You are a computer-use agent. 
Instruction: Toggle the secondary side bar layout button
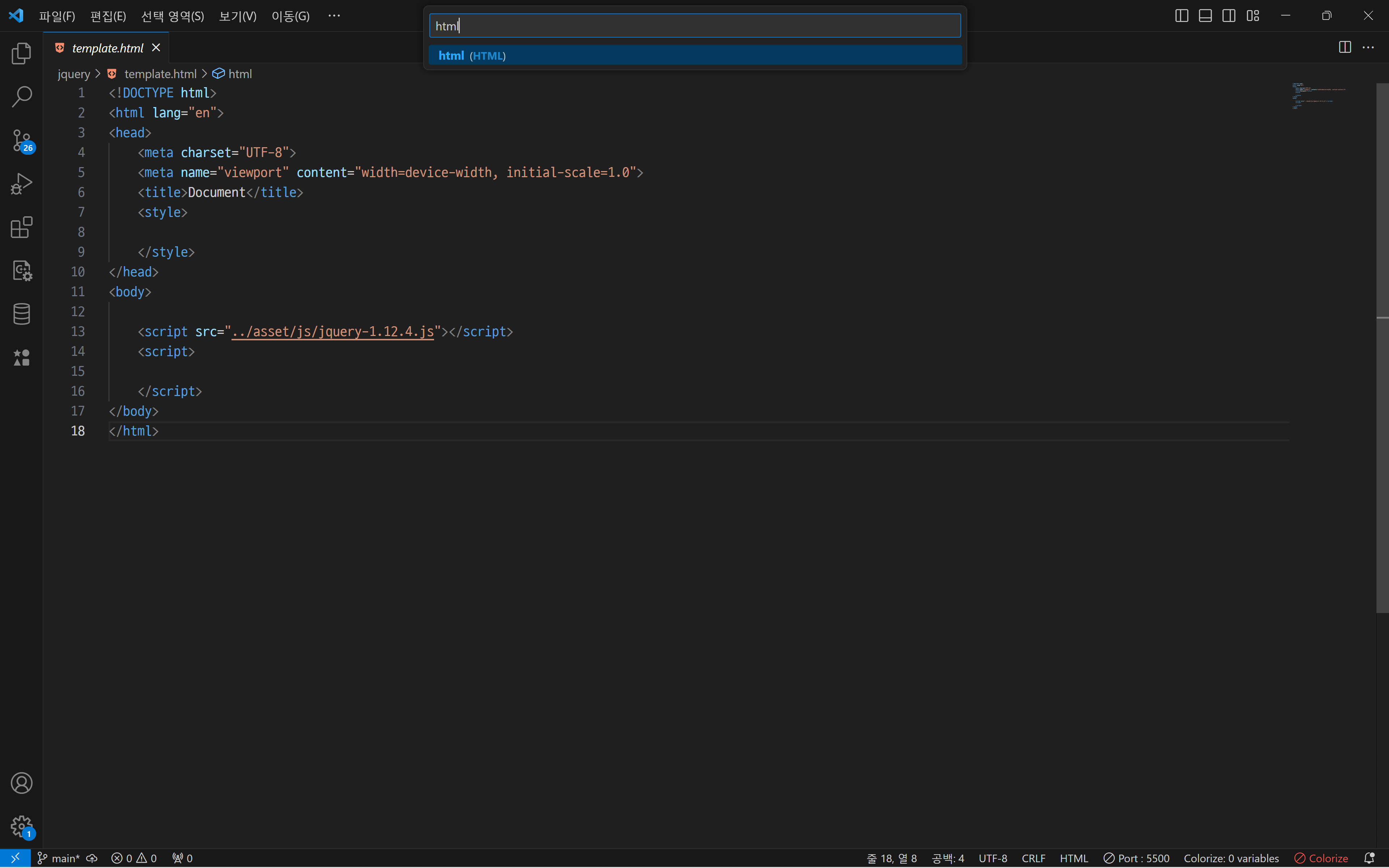1229,16
